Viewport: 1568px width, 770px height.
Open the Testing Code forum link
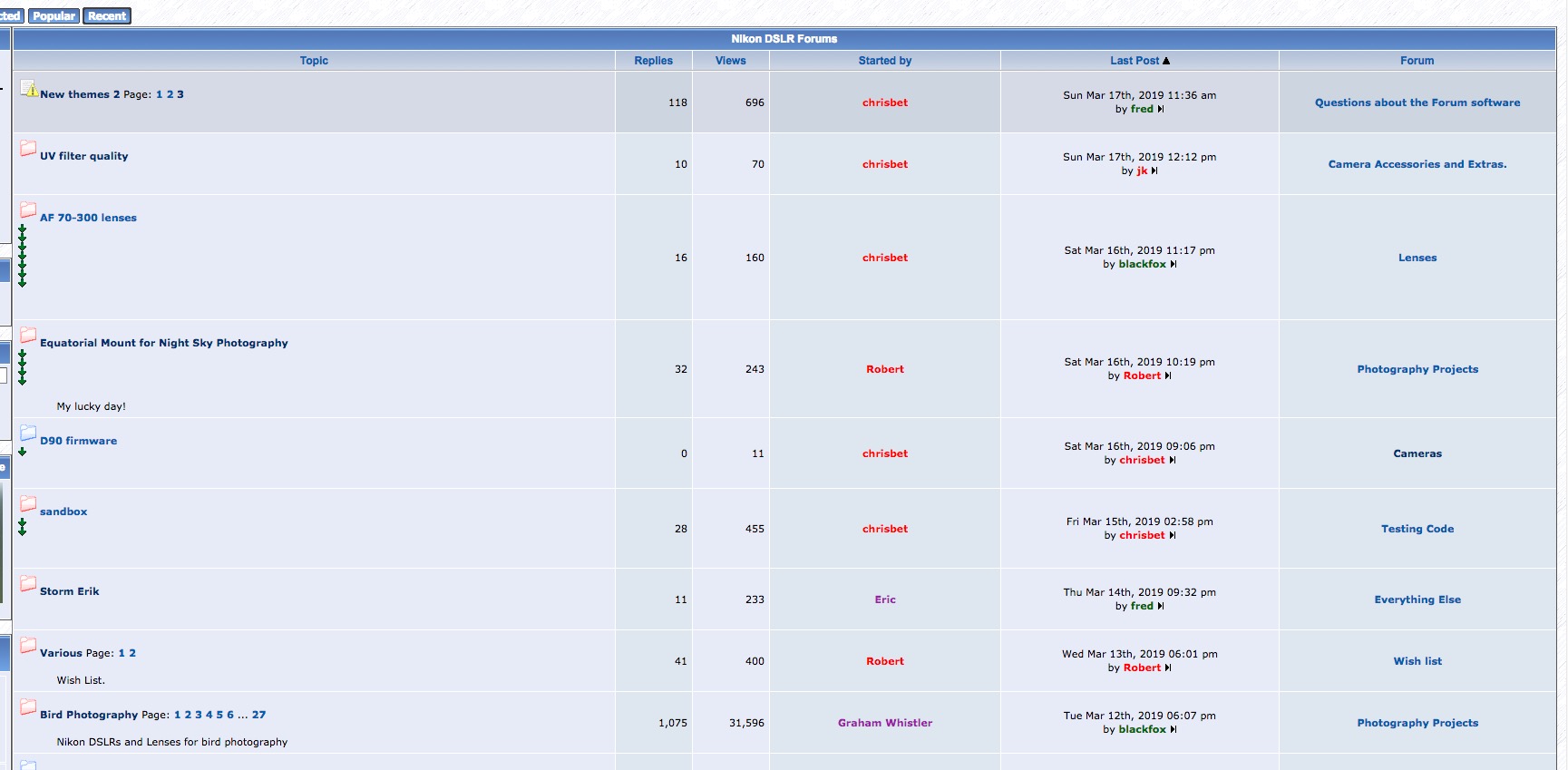click(1417, 529)
